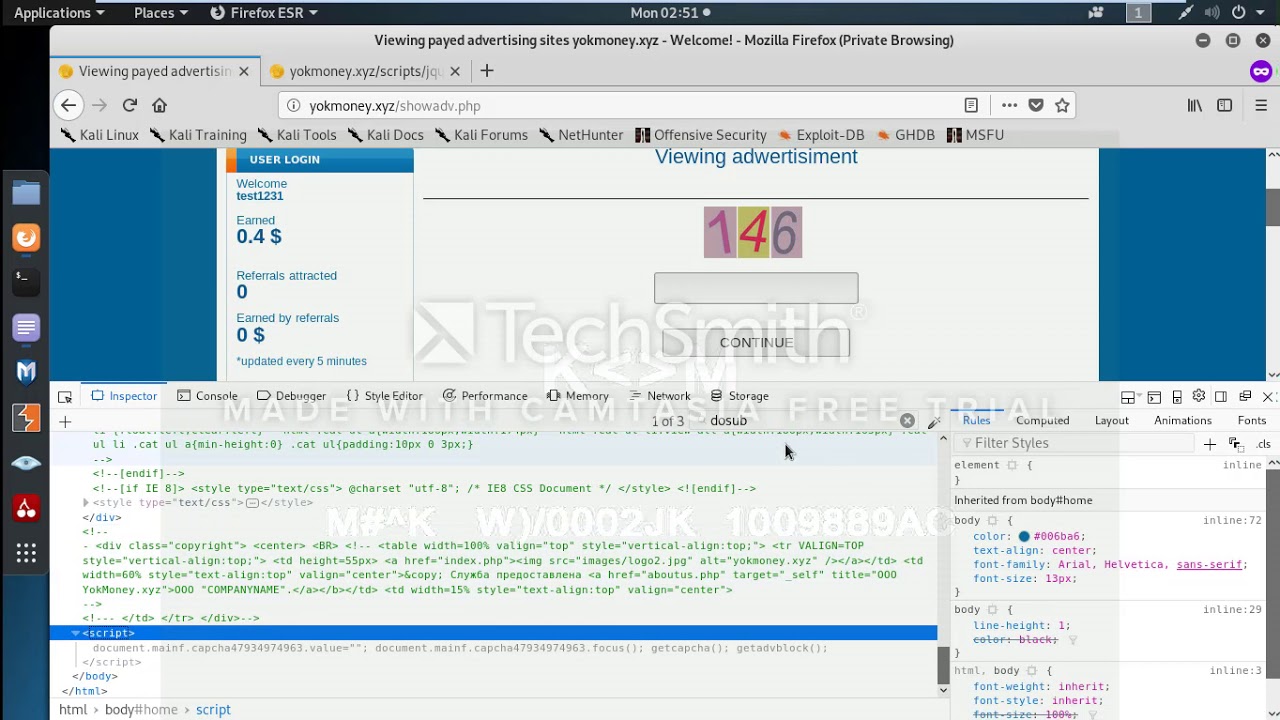The image size is (1280, 720).
Task: Switch to Console tab in DevTools
Action: 206,396
